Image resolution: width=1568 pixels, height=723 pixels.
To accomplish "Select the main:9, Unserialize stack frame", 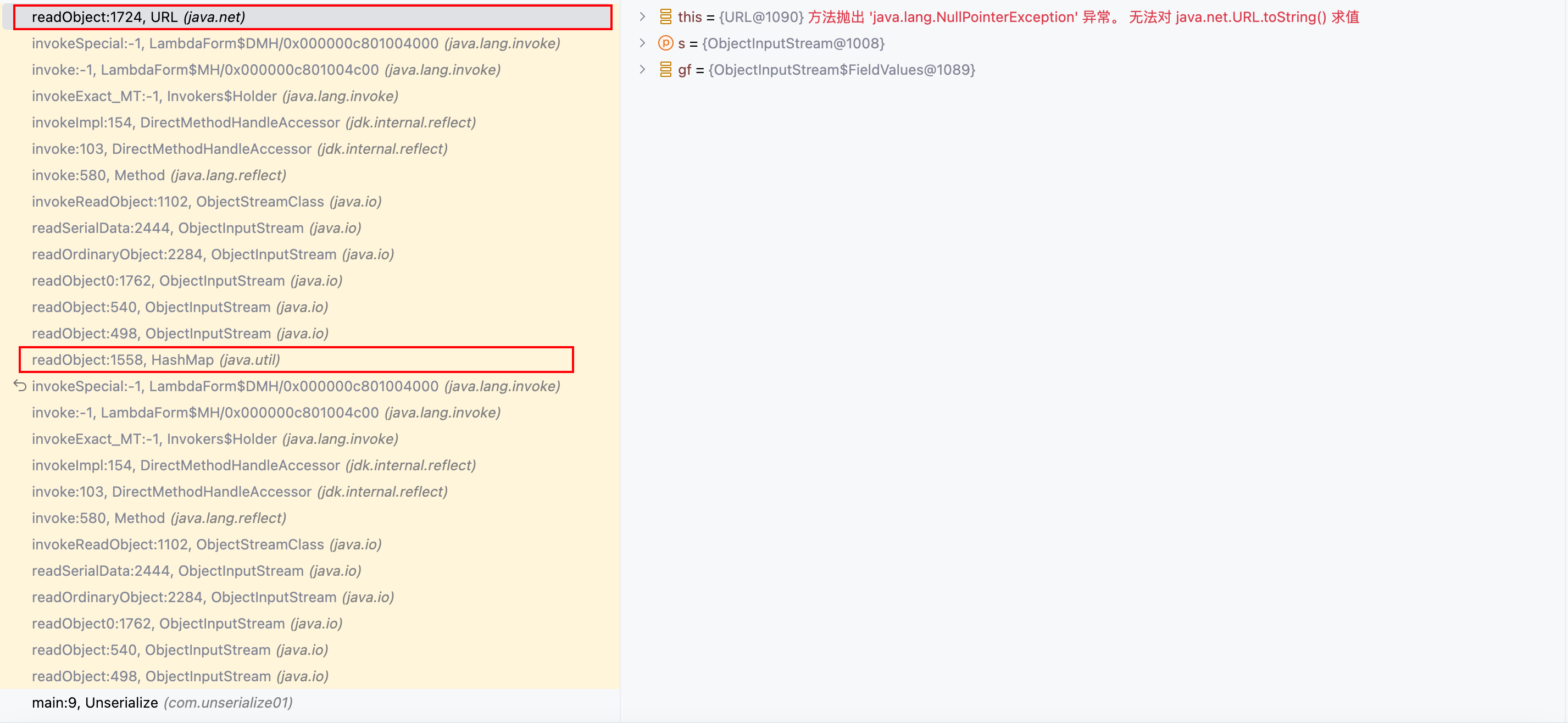I will pos(162,702).
